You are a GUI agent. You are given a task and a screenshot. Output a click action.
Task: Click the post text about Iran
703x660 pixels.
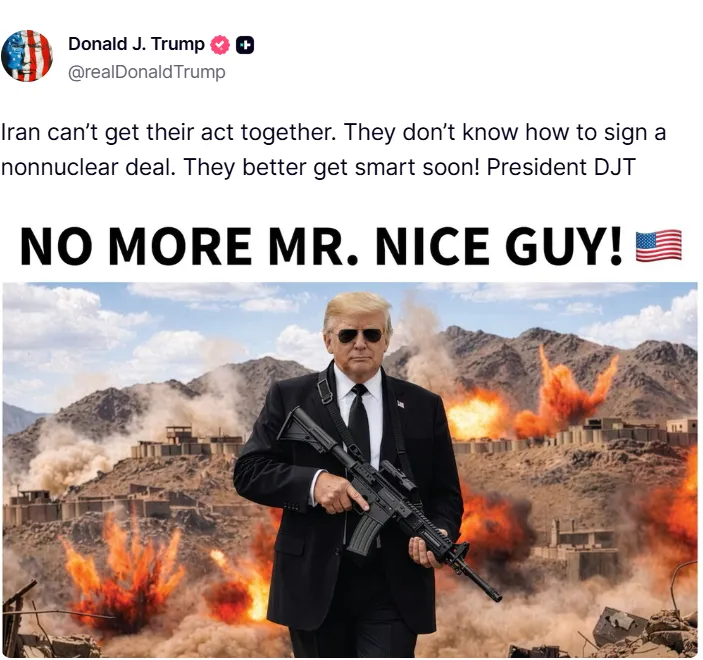(333, 149)
